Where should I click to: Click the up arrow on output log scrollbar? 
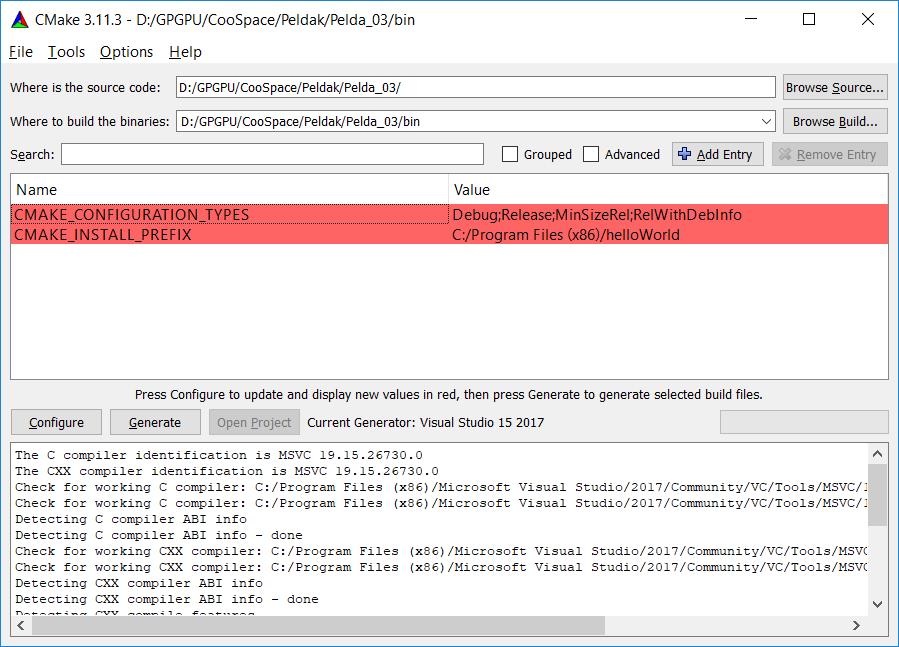pos(877,452)
